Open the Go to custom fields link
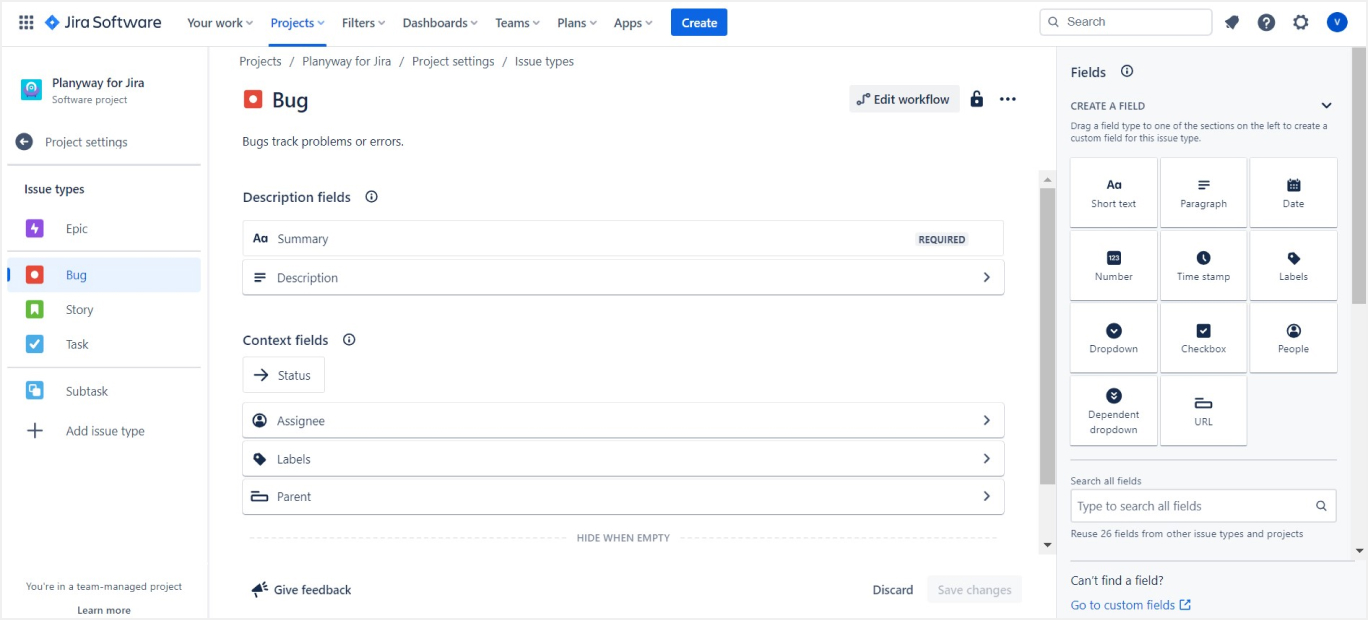1368x620 pixels. click(1130, 605)
